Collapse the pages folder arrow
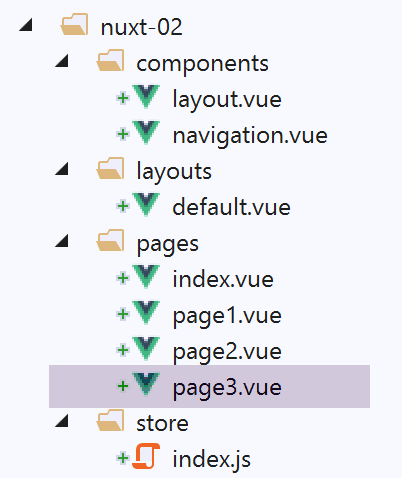Viewport: 402px width, 478px height. point(62,241)
